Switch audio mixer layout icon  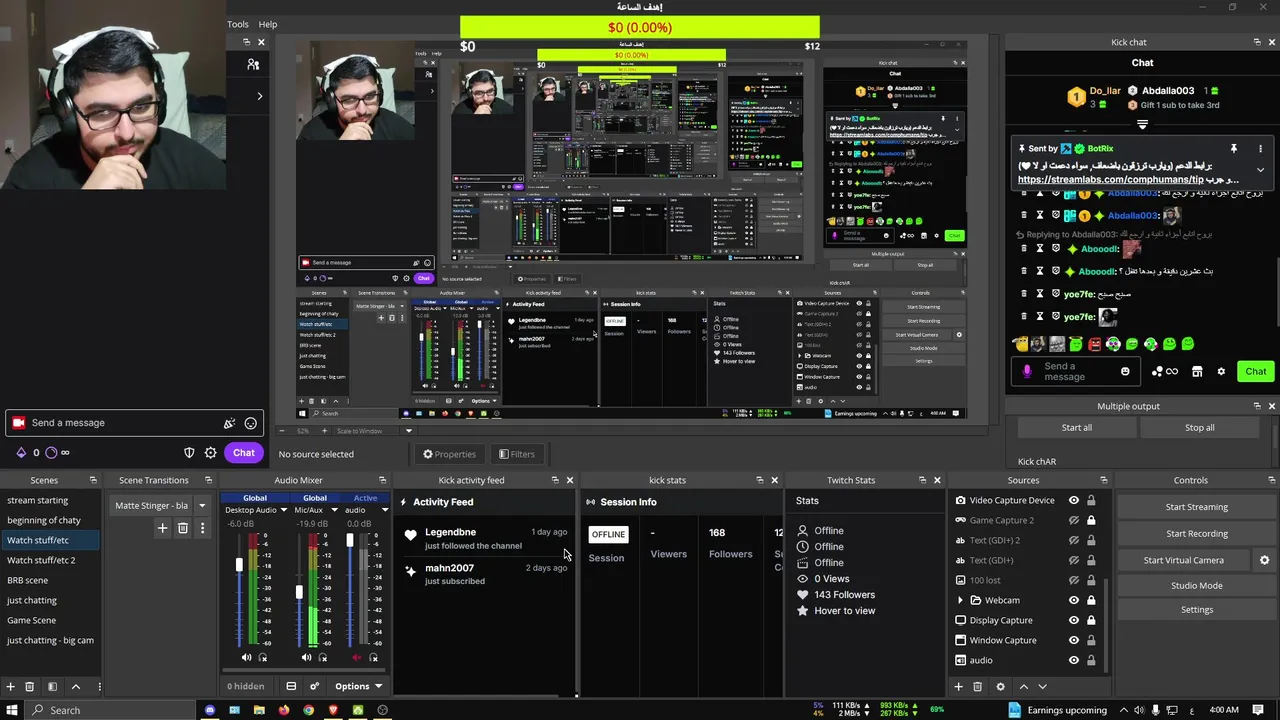pos(291,686)
